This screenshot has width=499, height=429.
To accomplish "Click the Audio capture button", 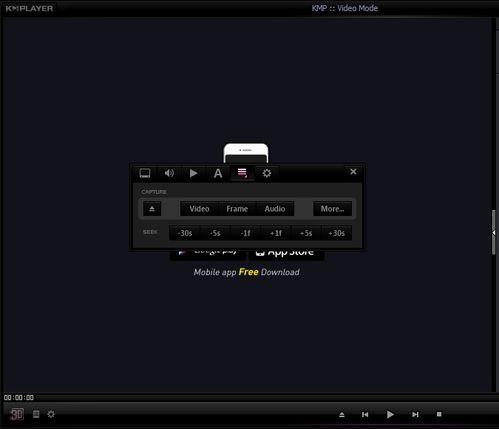I will [x=275, y=209].
